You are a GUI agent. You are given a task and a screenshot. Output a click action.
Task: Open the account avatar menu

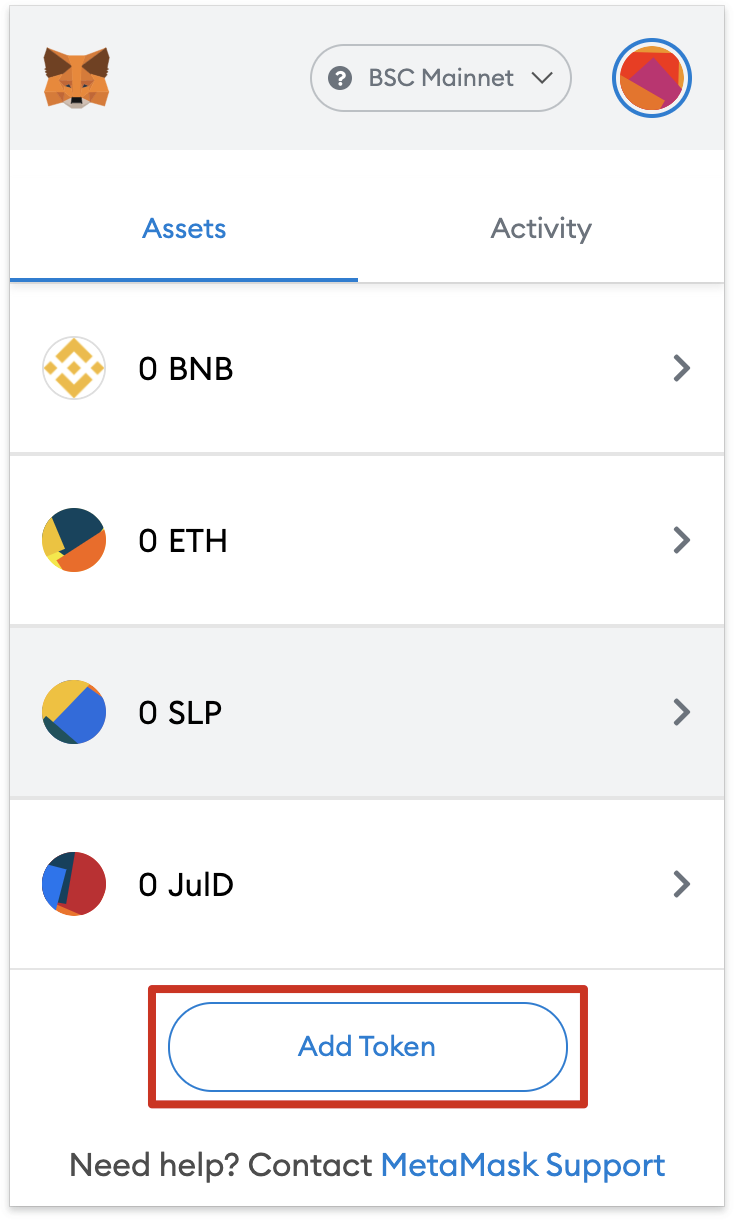pos(652,78)
